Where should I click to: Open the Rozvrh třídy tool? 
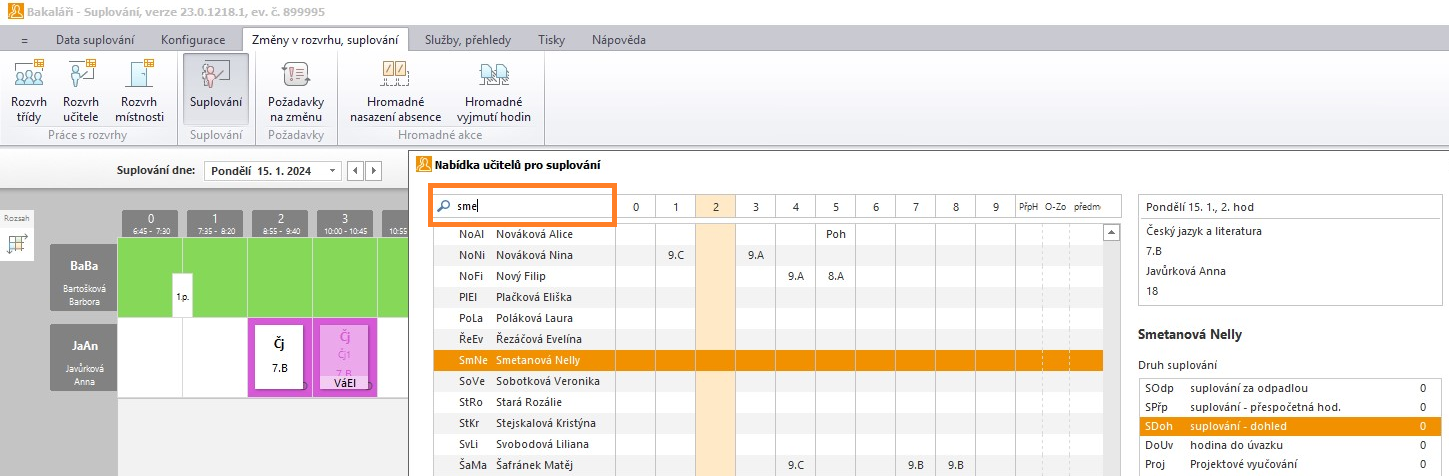[x=28, y=91]
